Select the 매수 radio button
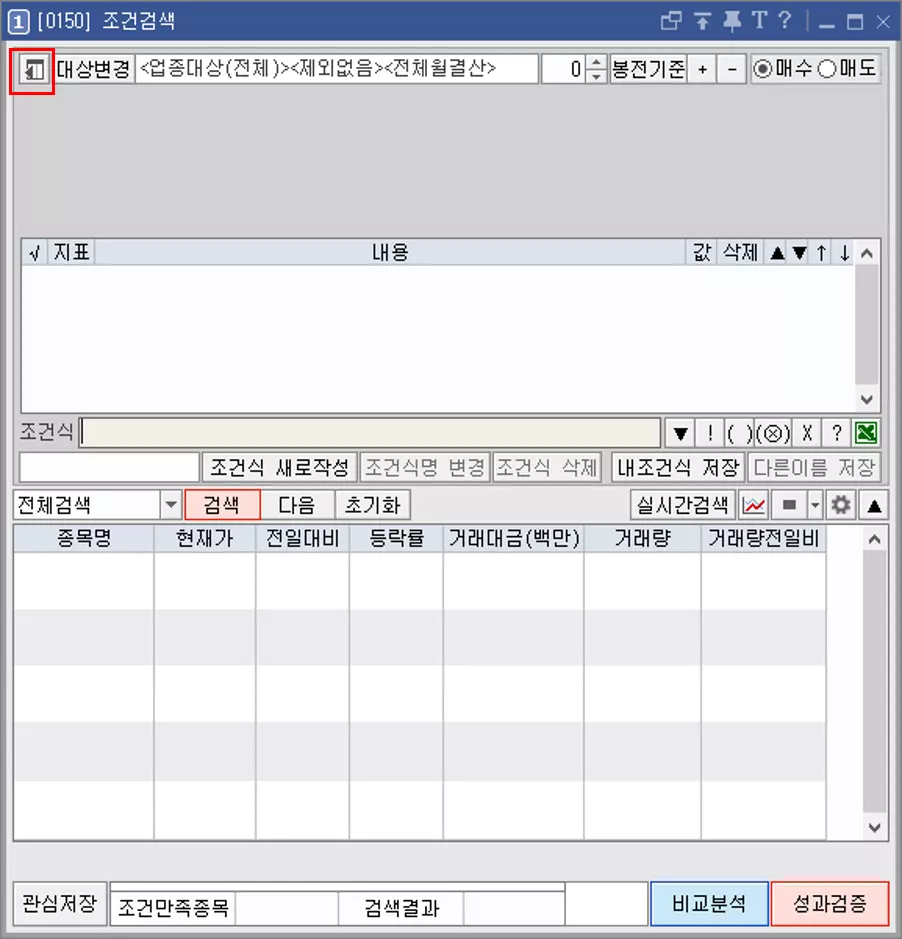Screen dimensions: 902x939 762,69
